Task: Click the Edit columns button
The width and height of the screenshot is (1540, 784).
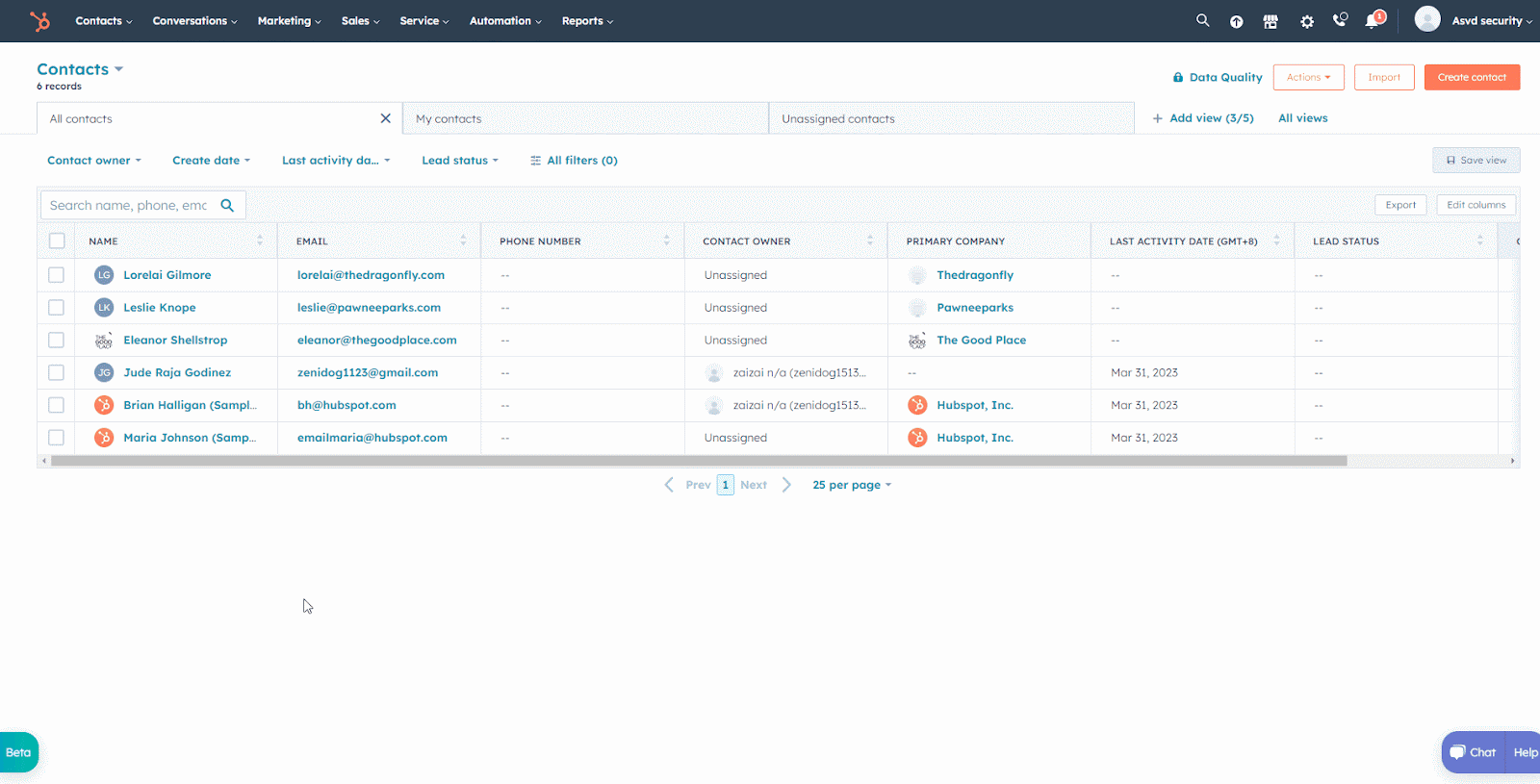Action: (x=1476, y=205)
